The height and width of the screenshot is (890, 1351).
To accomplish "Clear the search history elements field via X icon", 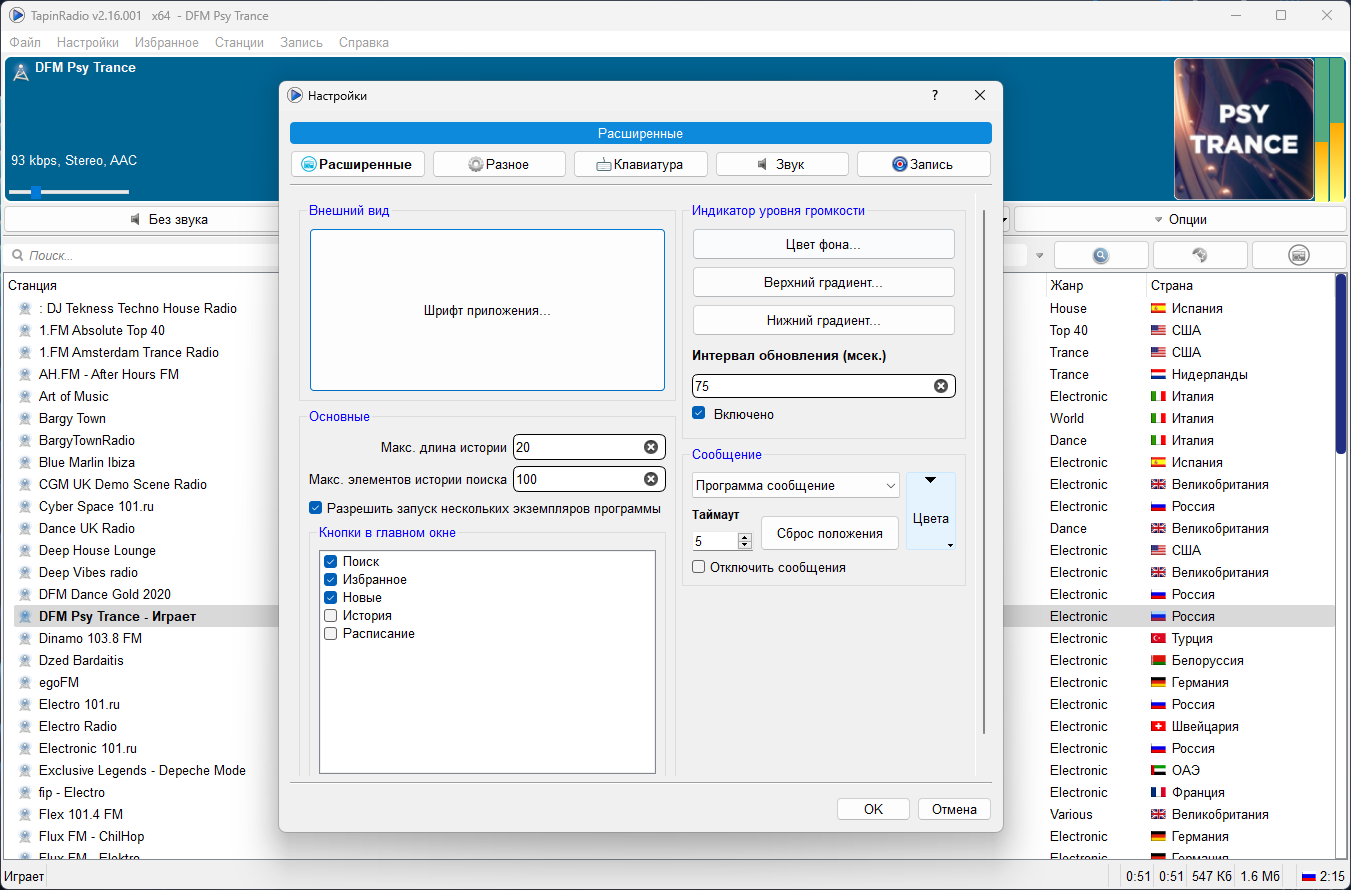I will (650, 479).
